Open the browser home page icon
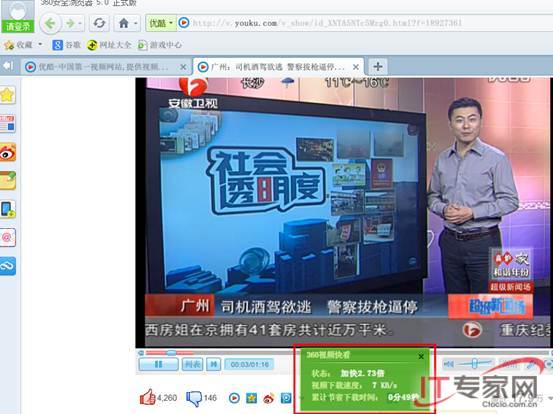553x414 pixels. point(124,23)
